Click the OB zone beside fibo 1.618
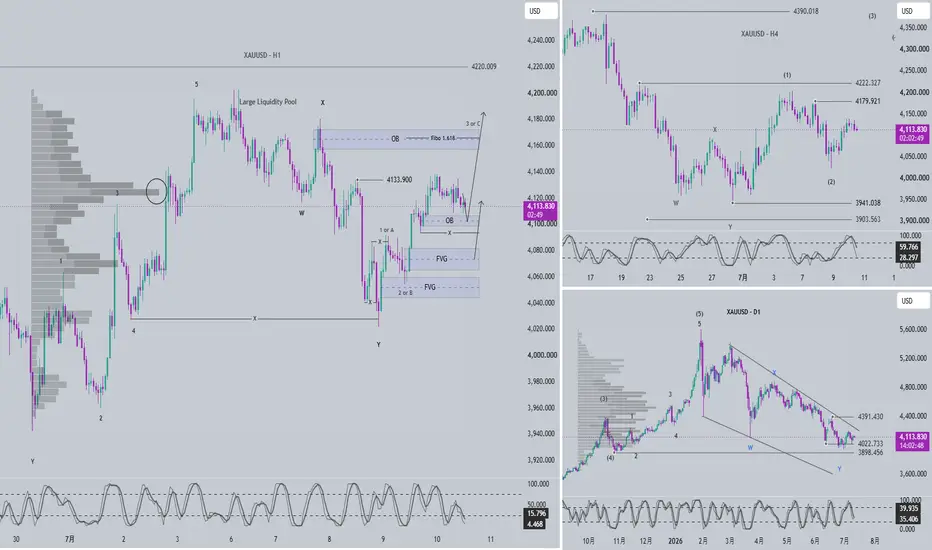The image size is (932, 550). pos(396,139)
